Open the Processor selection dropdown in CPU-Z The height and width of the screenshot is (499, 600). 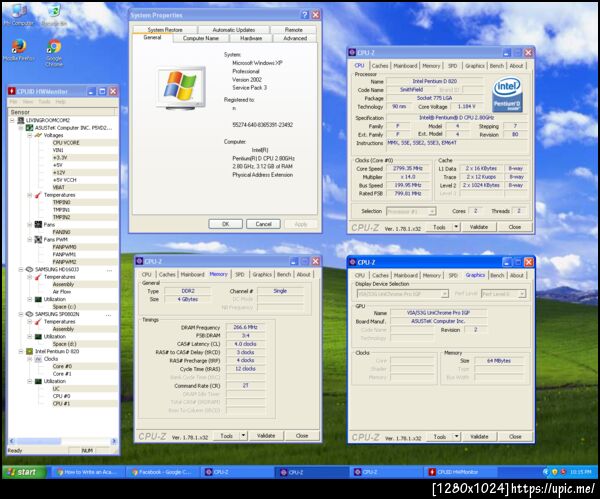(x=432, y=211)
